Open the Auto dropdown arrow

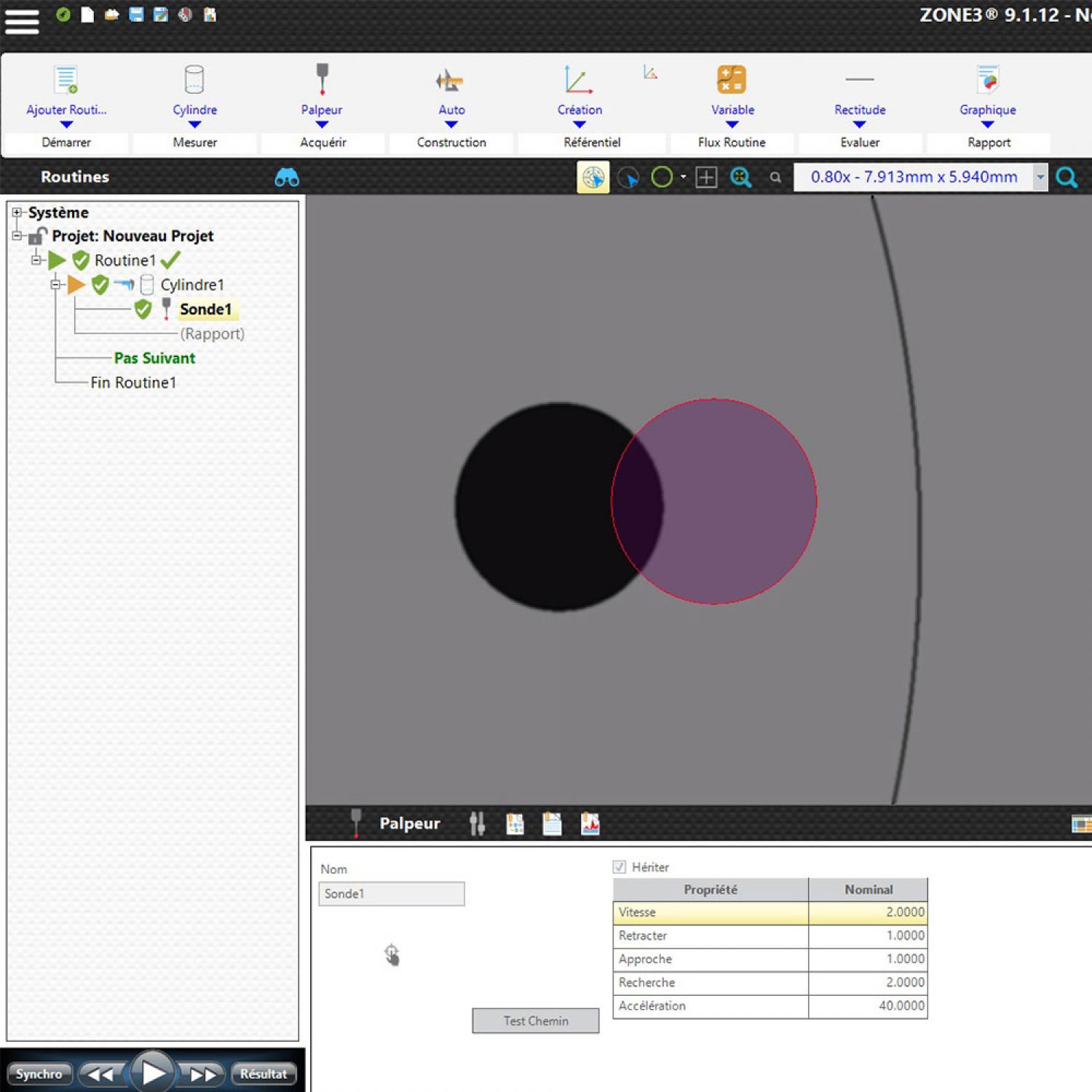pos(451,124)
